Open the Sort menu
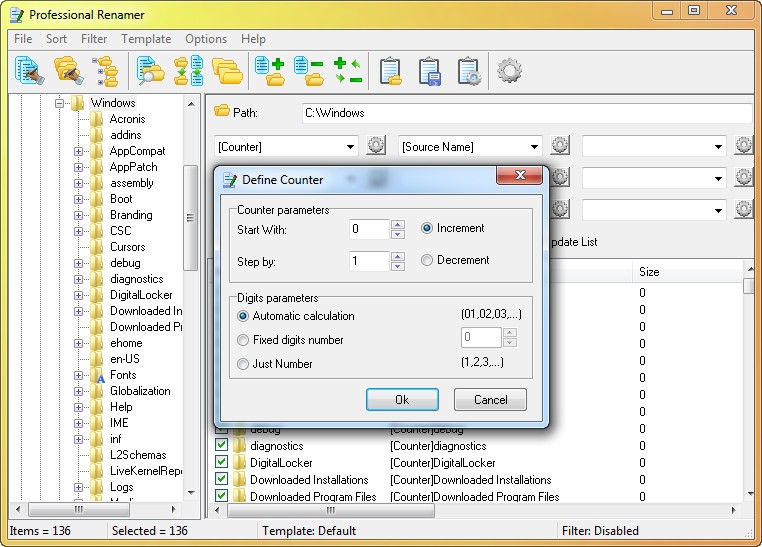This screenshot has height=547, width=762. pyautogui.click(x=56, y=39)
